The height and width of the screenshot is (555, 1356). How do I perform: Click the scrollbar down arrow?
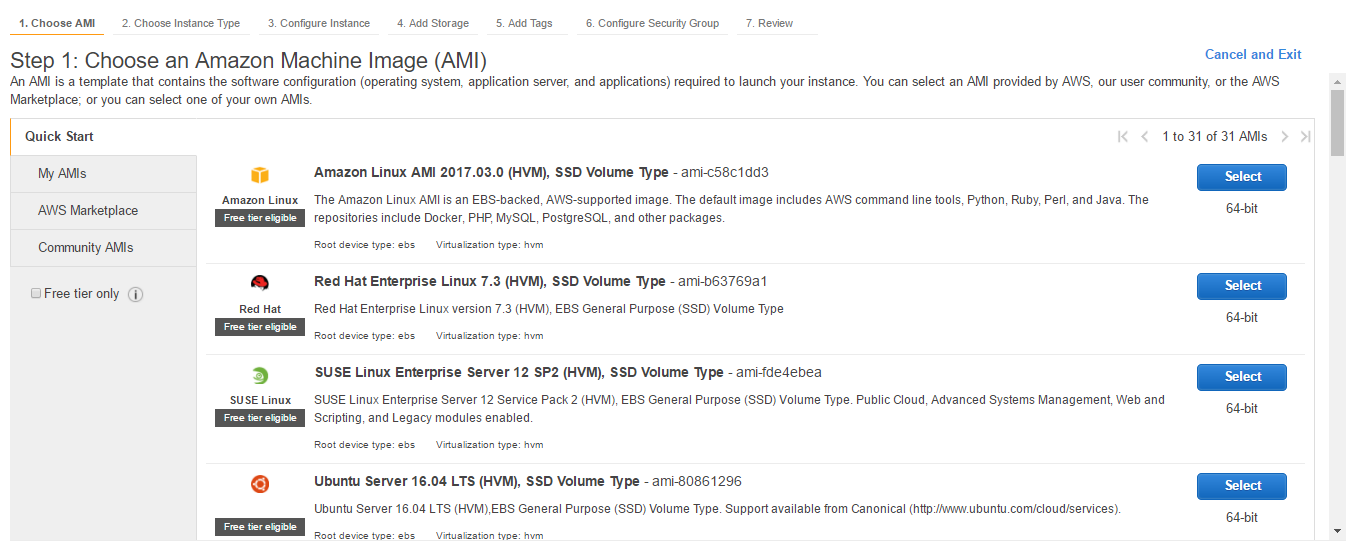click(1337, 531)
